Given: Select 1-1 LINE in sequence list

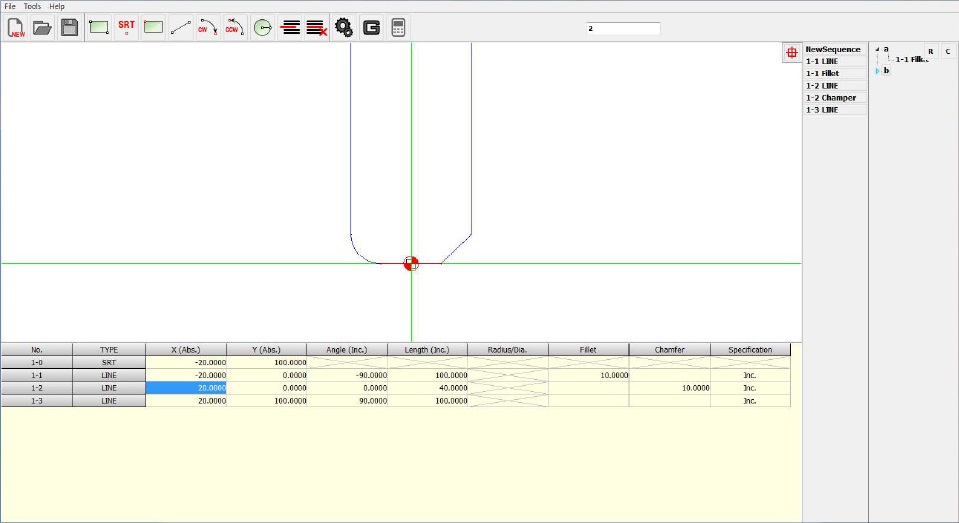Looking at the screenshot, I should coord(835,61).
